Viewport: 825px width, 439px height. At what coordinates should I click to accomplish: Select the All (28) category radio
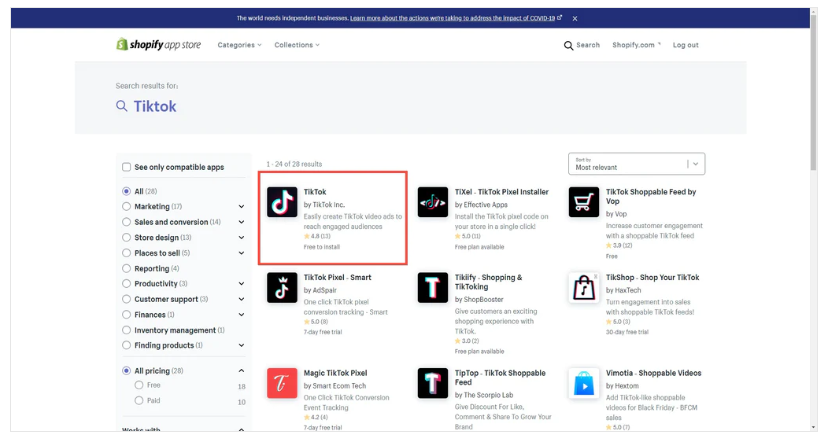click(126, 191)
